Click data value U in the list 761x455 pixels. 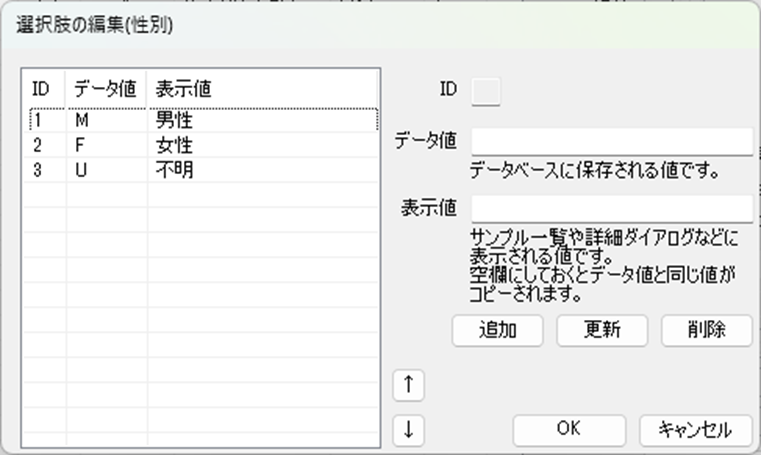(81, 170)
